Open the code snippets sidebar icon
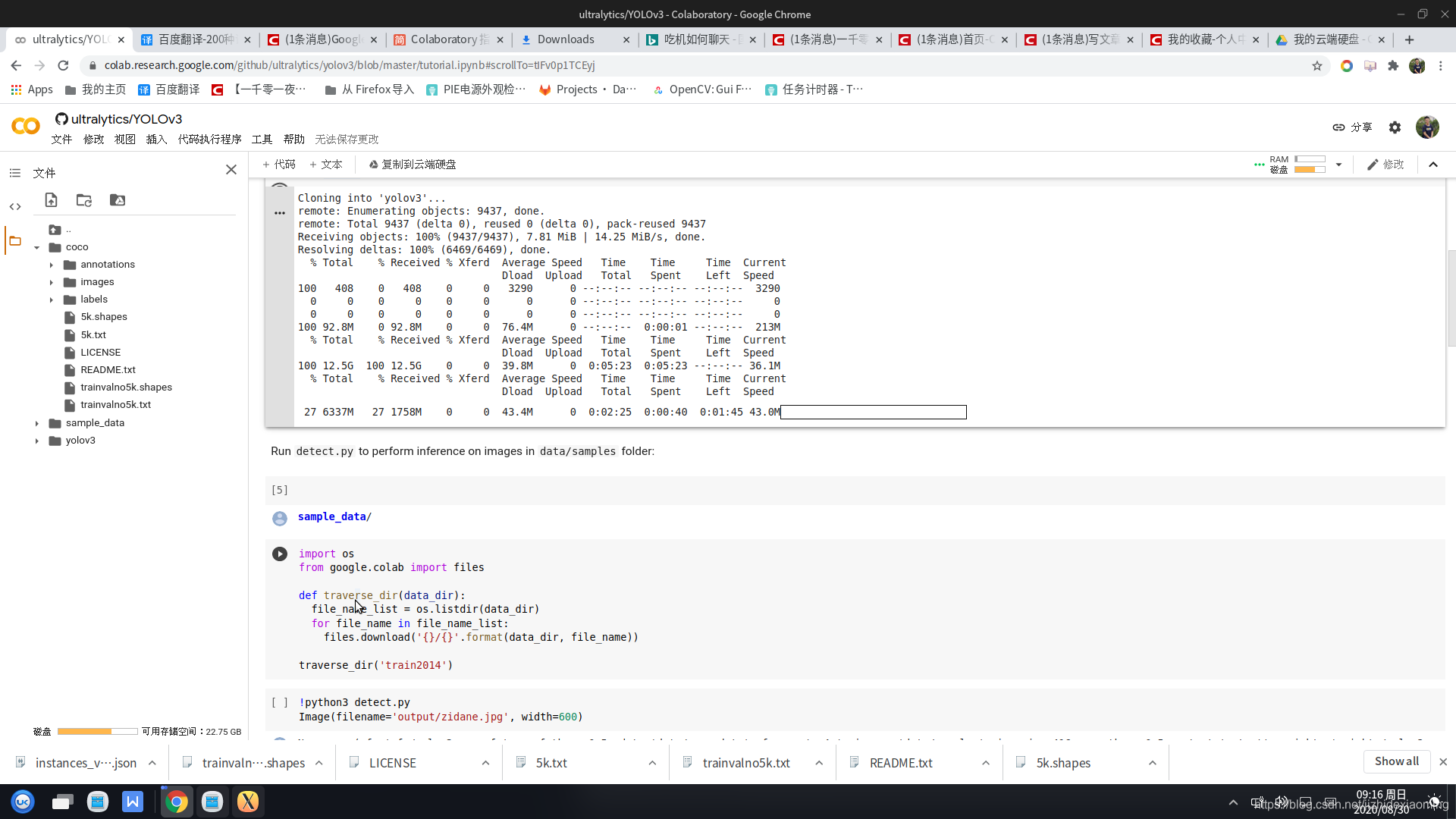 pyautogui.click(x=14, y=206)
